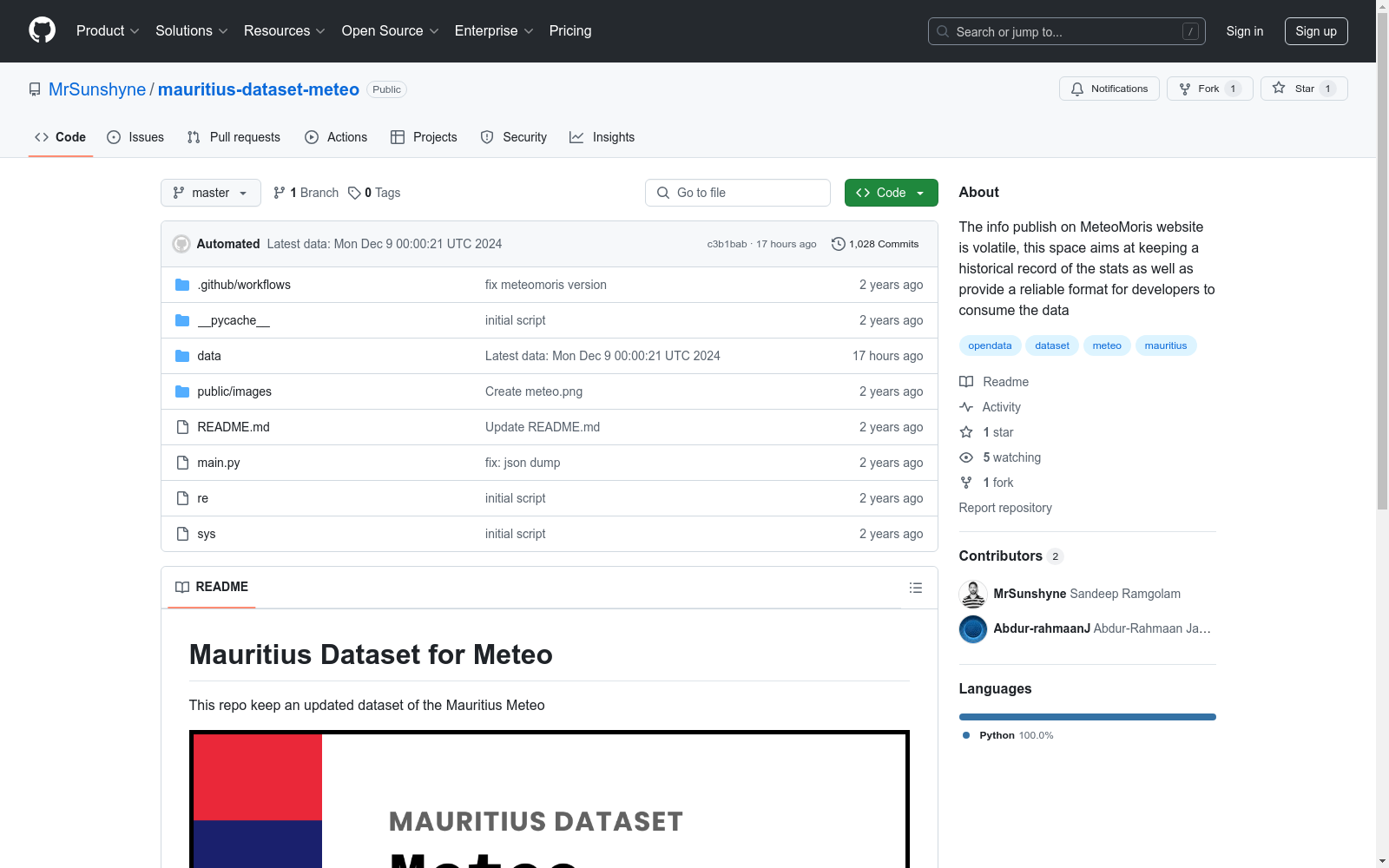Click the Readme book icon in About
Image resolution: width=1389 pixels, height=868 pixels.
pyautogui.click(x=966, y=382)
